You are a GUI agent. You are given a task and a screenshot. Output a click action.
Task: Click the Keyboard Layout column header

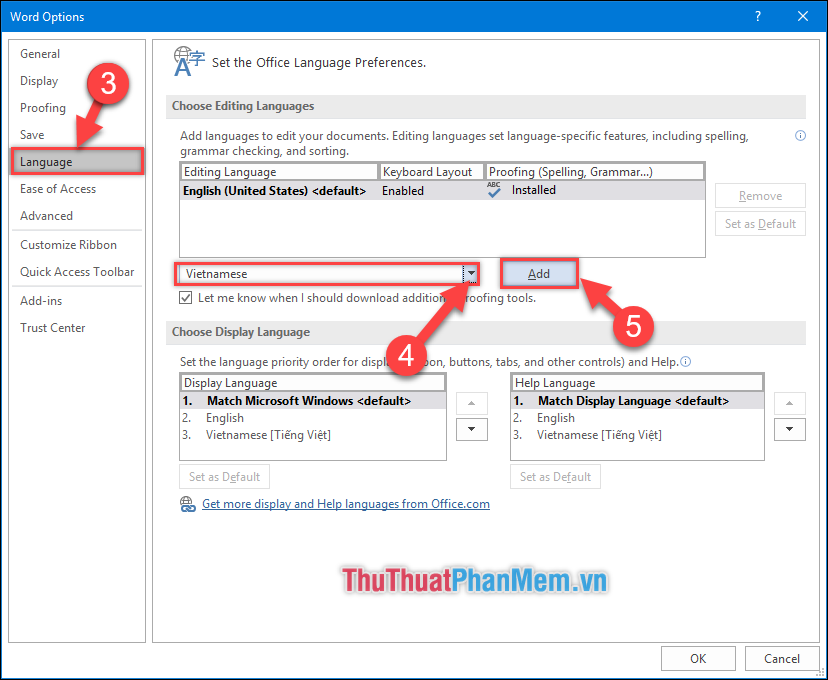[431, 172]
